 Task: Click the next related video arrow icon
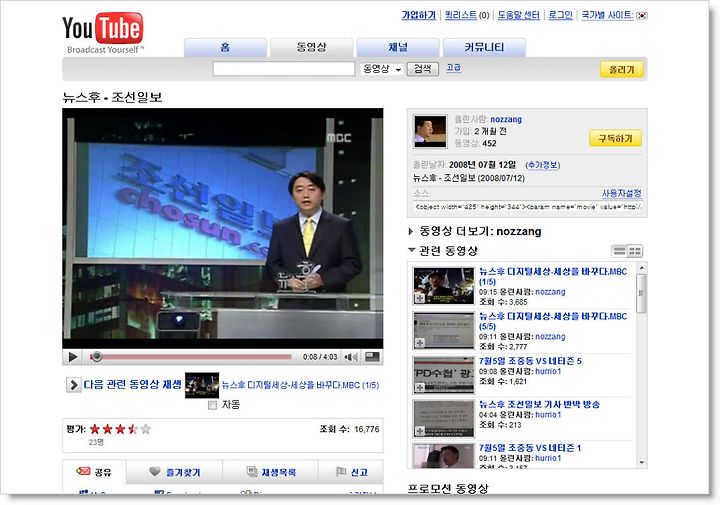pos(73,384)
